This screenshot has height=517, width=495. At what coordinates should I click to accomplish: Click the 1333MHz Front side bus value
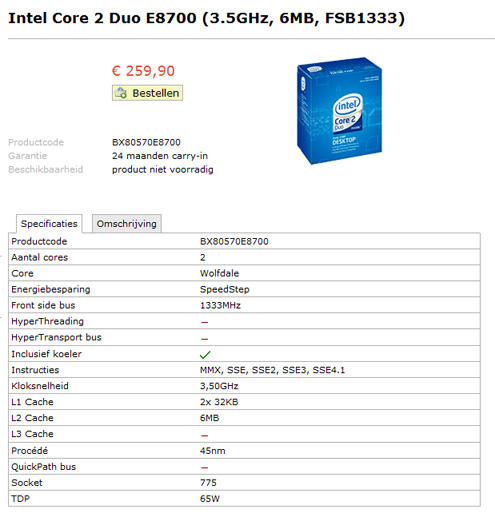pos(220,305)
